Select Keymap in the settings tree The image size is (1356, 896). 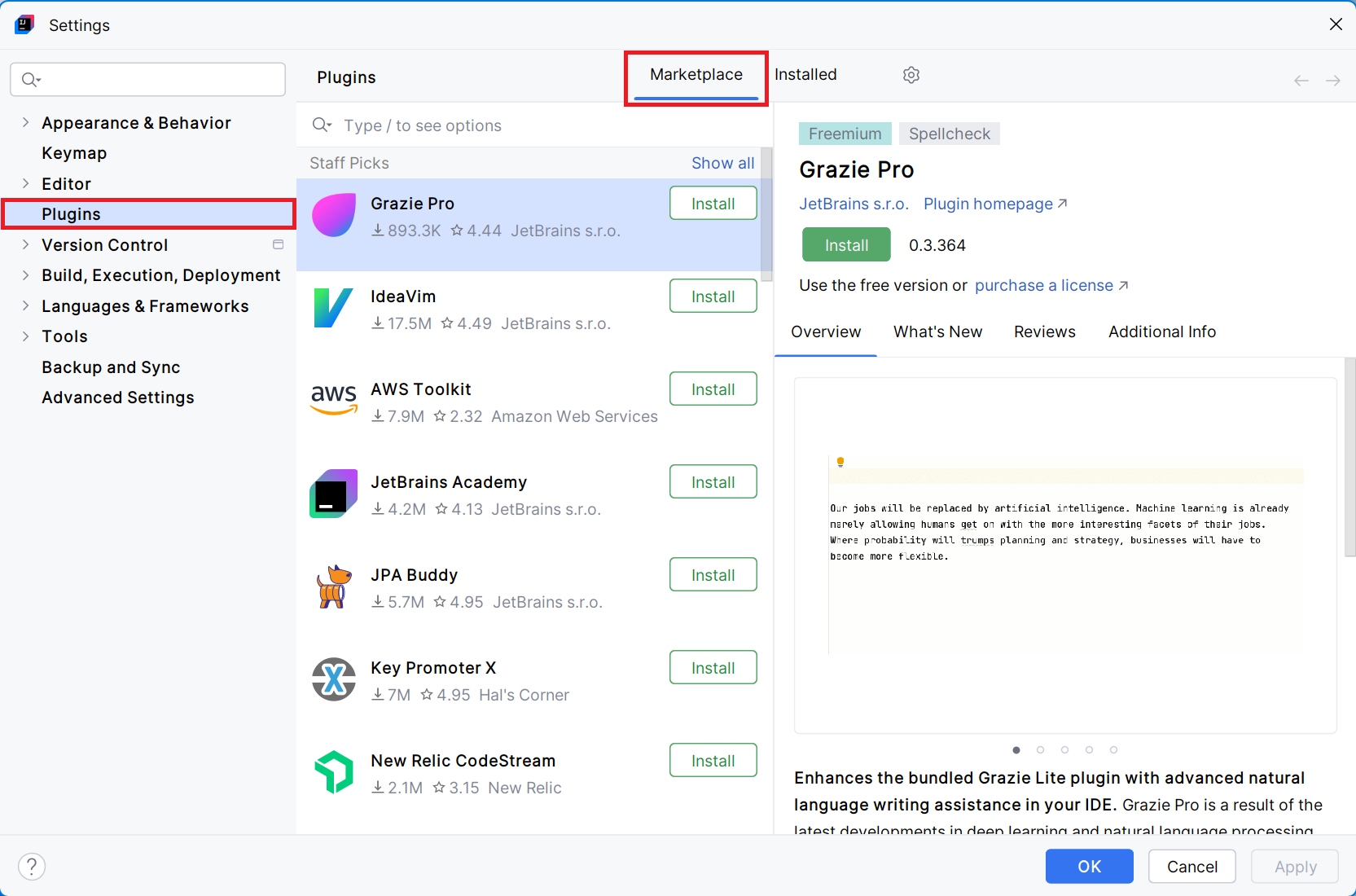[x=74, y=153]
